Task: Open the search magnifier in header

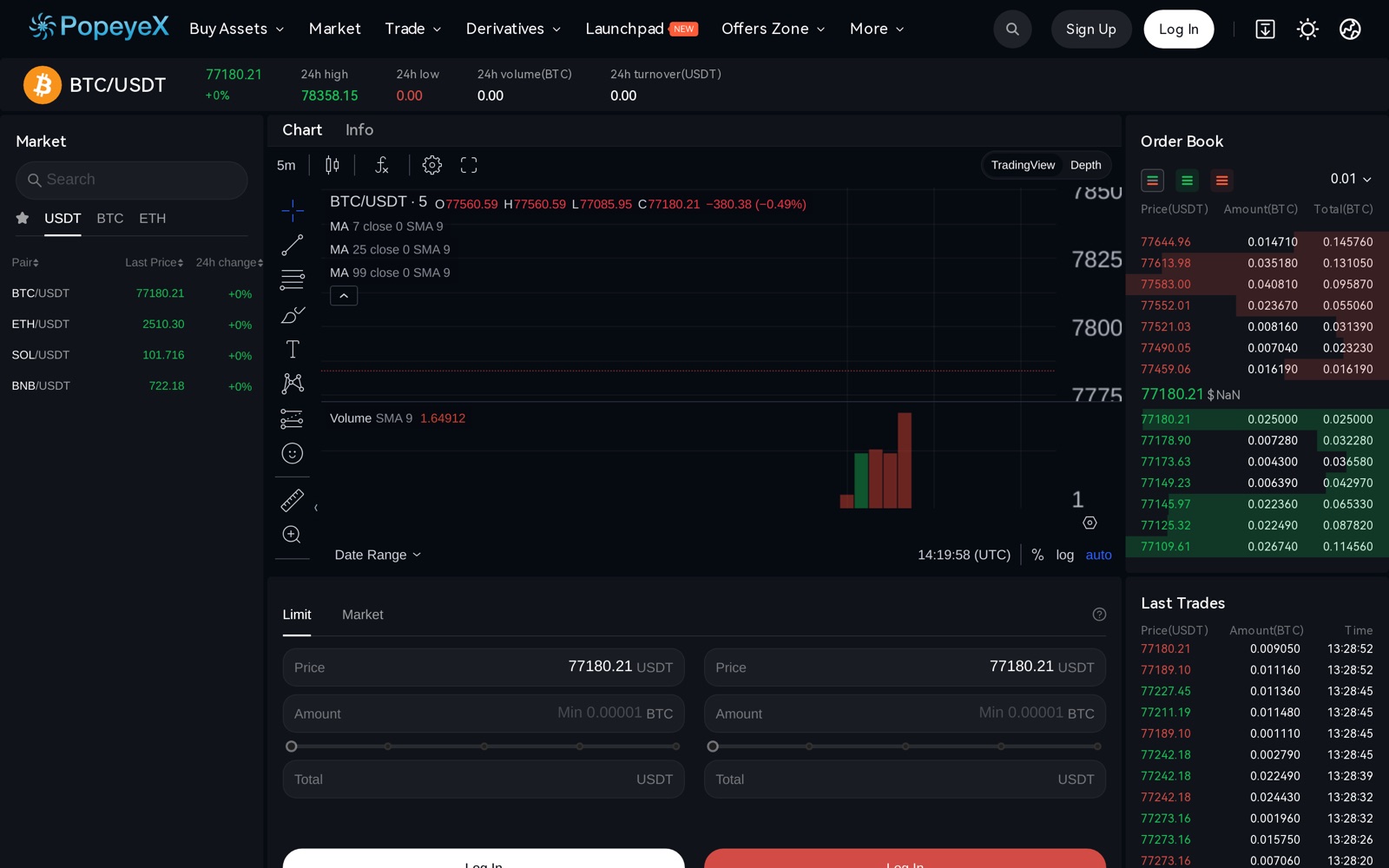Action: tap(1012, 29)
